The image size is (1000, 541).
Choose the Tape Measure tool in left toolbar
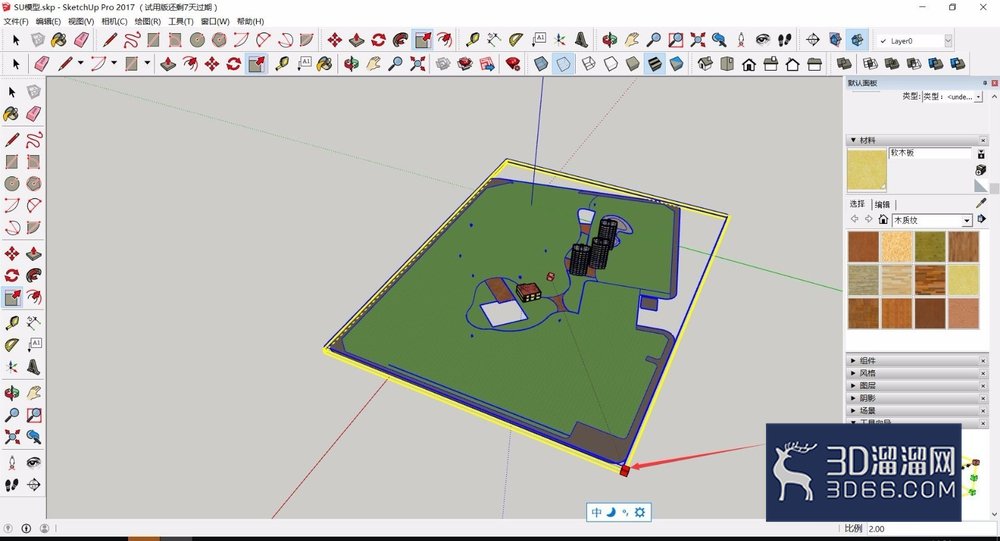[x=11, y=323]
